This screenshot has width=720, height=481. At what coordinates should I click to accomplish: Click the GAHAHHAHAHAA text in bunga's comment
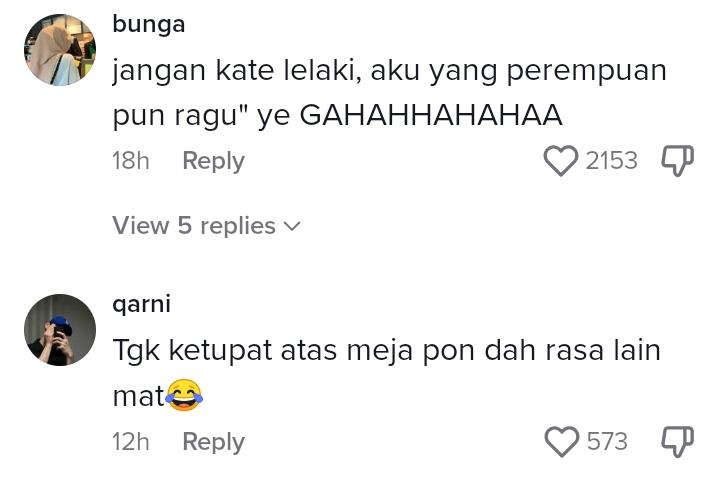(431, 116)
